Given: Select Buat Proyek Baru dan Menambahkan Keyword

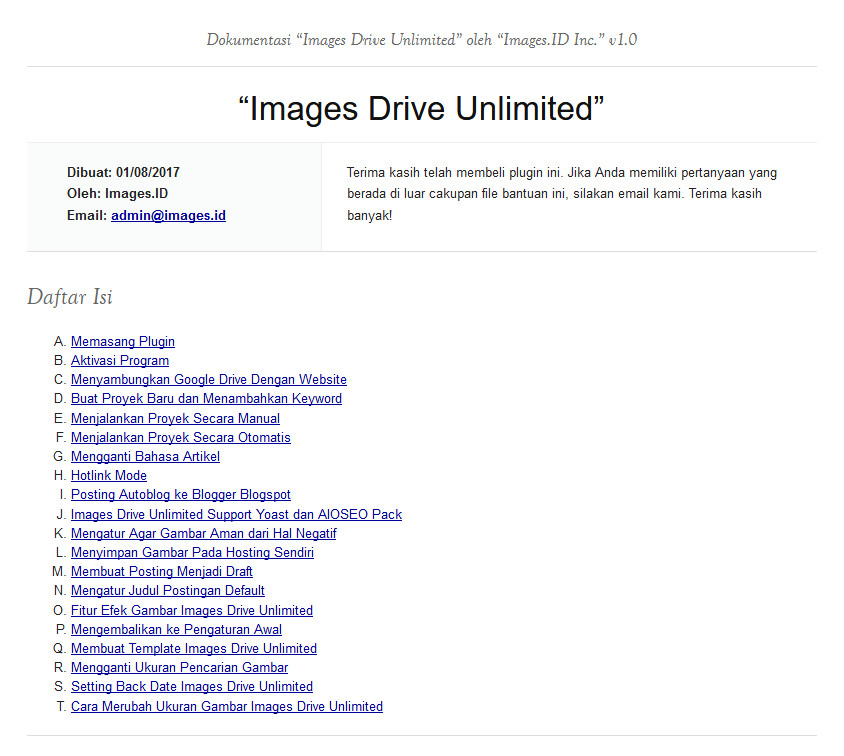Looking at the screenshot, I should 206,399.
